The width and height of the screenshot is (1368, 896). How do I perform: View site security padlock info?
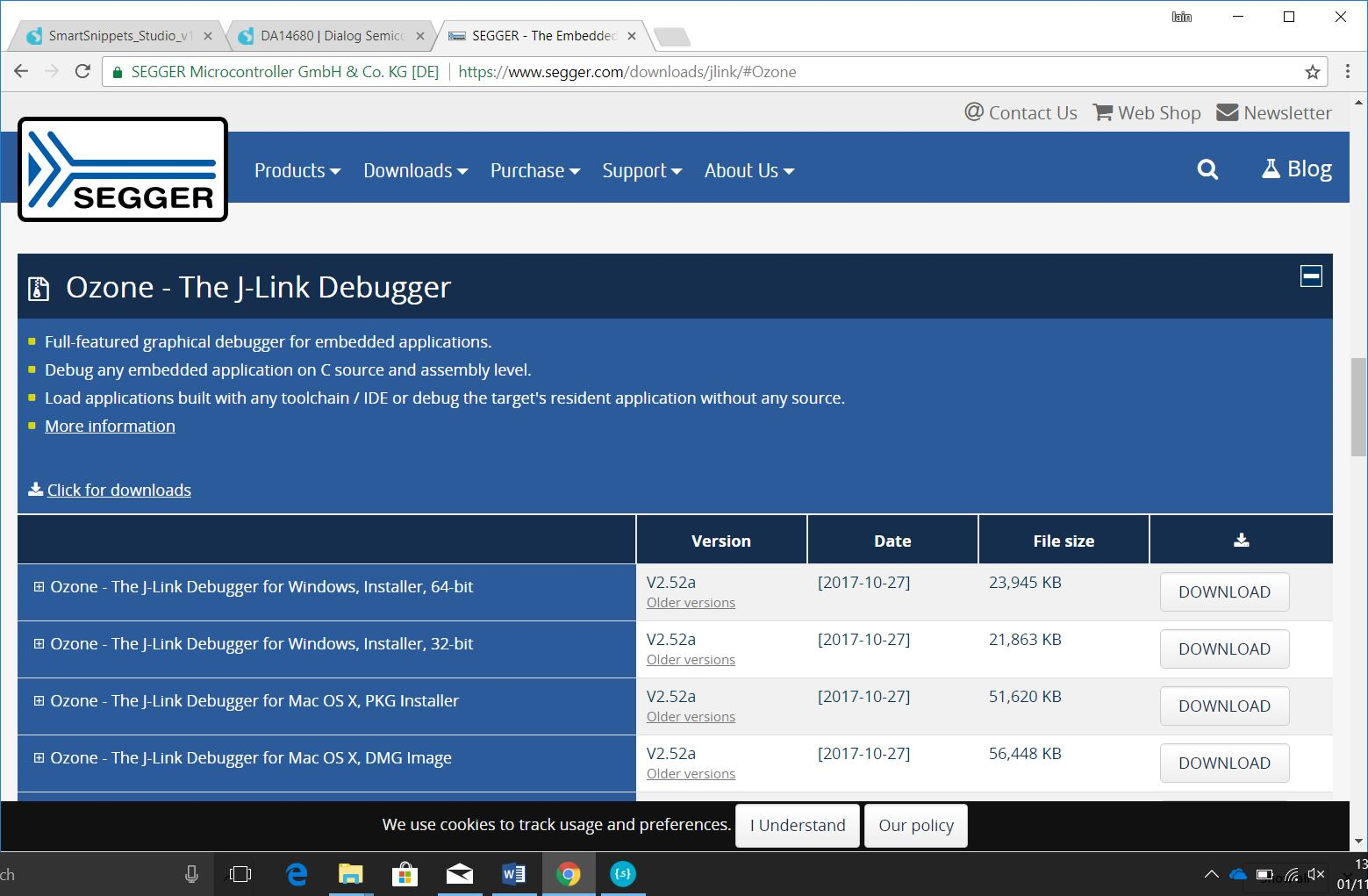tap(118, 73)
